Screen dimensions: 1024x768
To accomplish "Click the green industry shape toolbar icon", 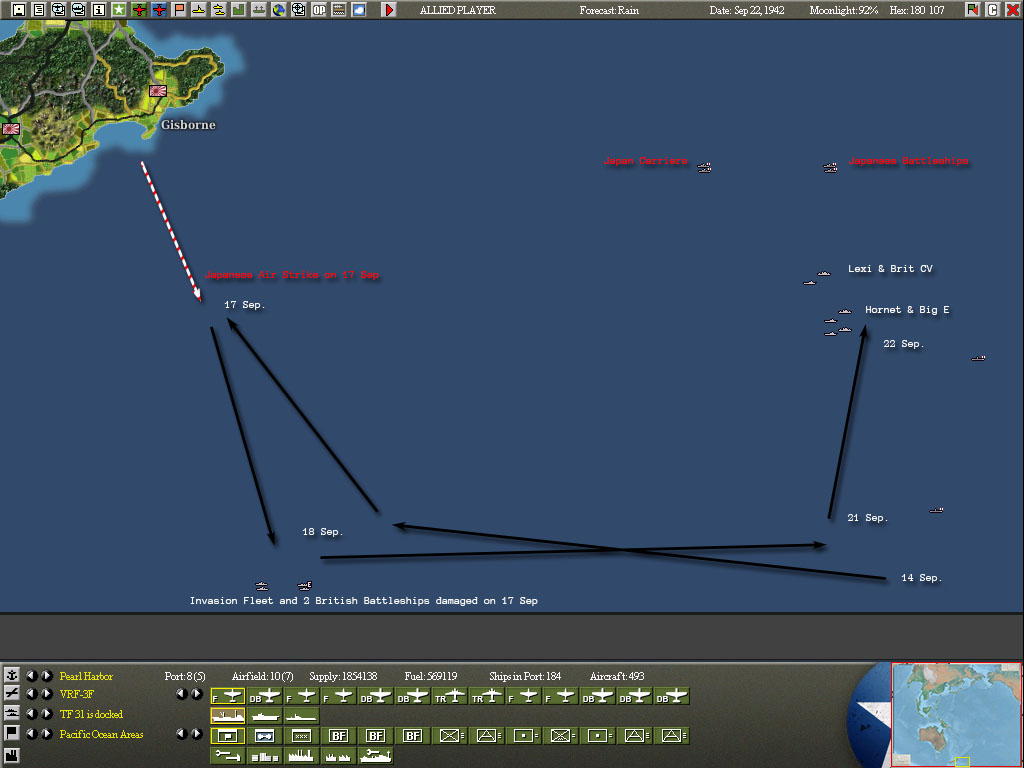I will [238, 10].
